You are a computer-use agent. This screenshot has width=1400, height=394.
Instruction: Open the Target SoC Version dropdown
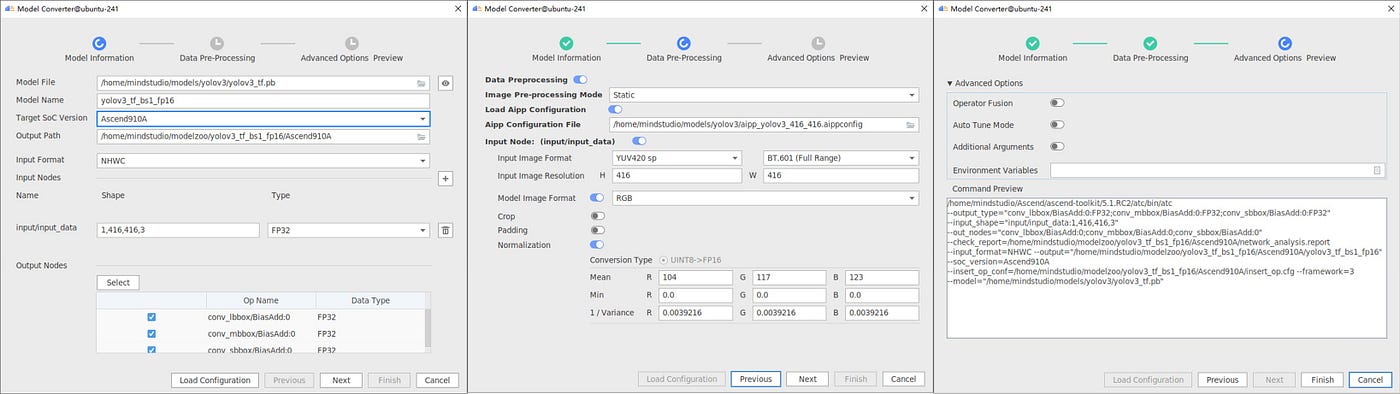264,118
